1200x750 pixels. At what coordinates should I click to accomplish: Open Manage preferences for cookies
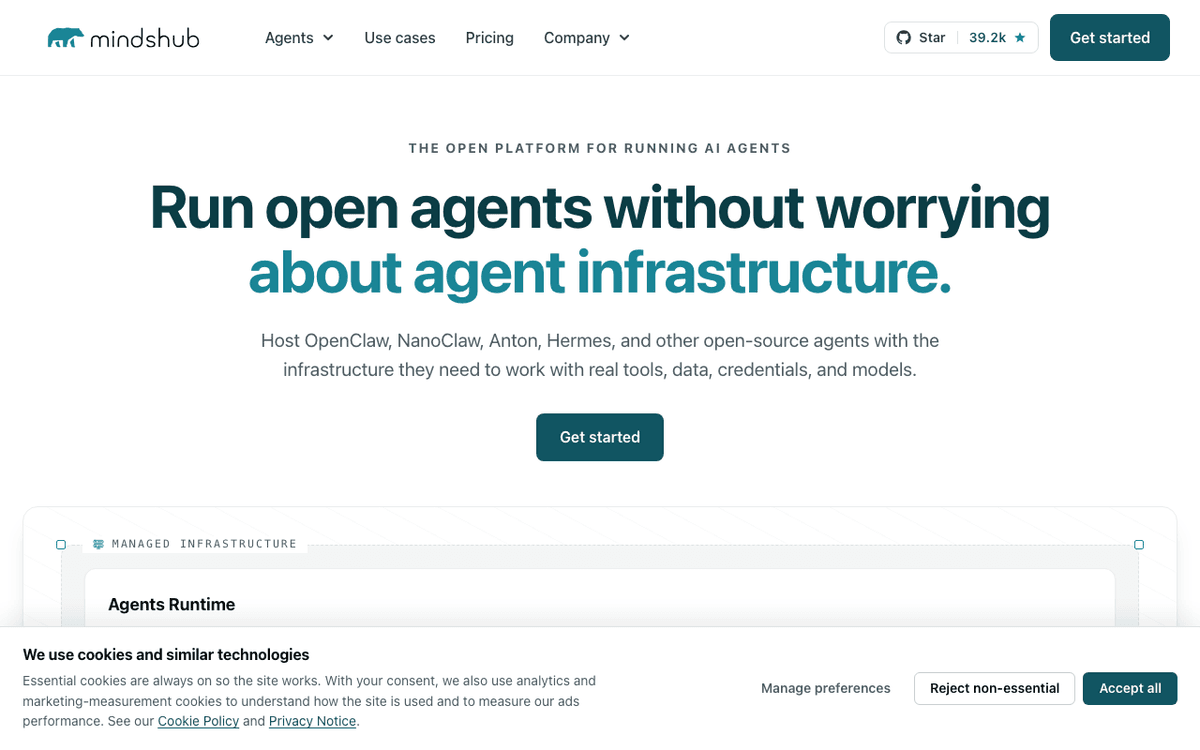[826, 688]
